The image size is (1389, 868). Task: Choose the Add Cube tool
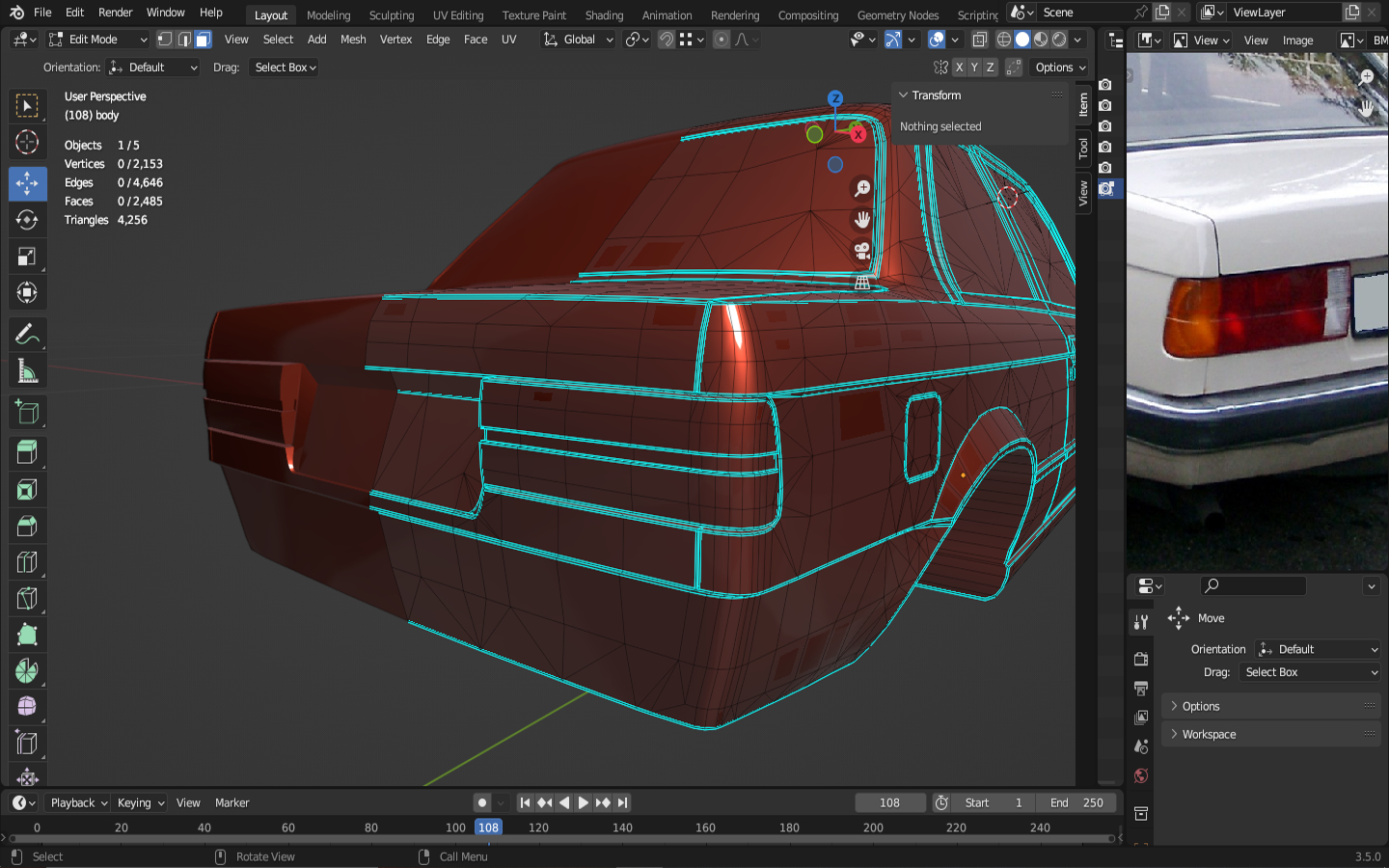[x=27, y=413]
